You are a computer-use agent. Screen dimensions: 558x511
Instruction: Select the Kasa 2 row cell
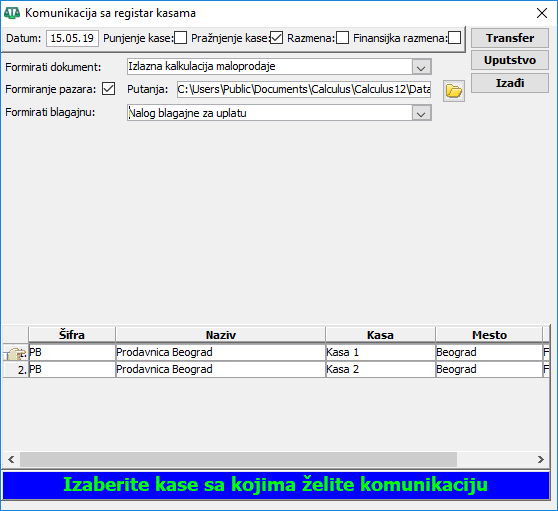coord(380,369)
